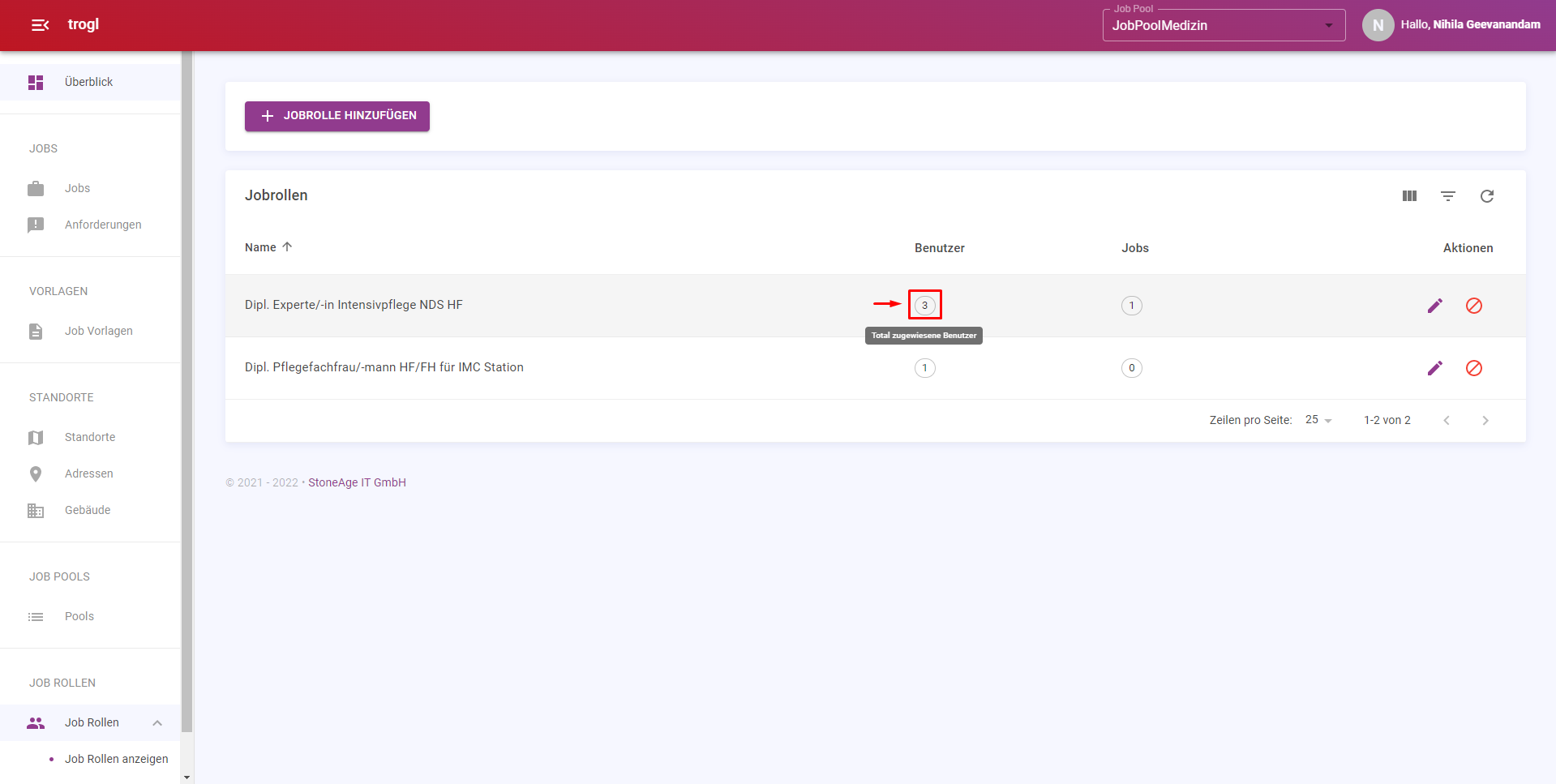Click jobs count badge 0 for Pflegefachfrau row
This screenshot has width=1556, height=784.
coord(1132,368)
